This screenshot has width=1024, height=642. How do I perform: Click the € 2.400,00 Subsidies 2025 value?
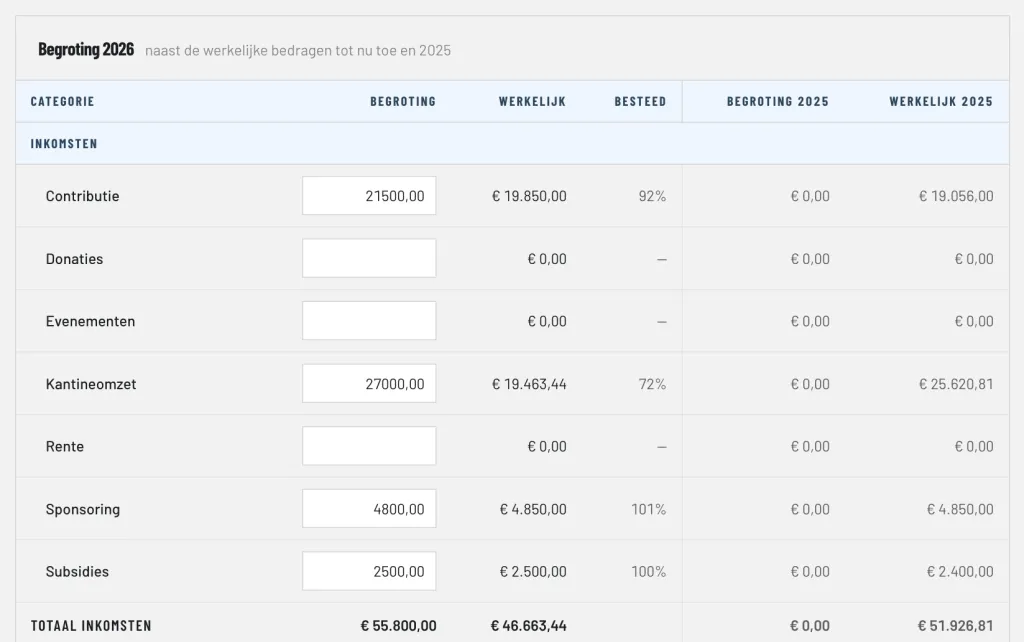[x=960, y=571]
